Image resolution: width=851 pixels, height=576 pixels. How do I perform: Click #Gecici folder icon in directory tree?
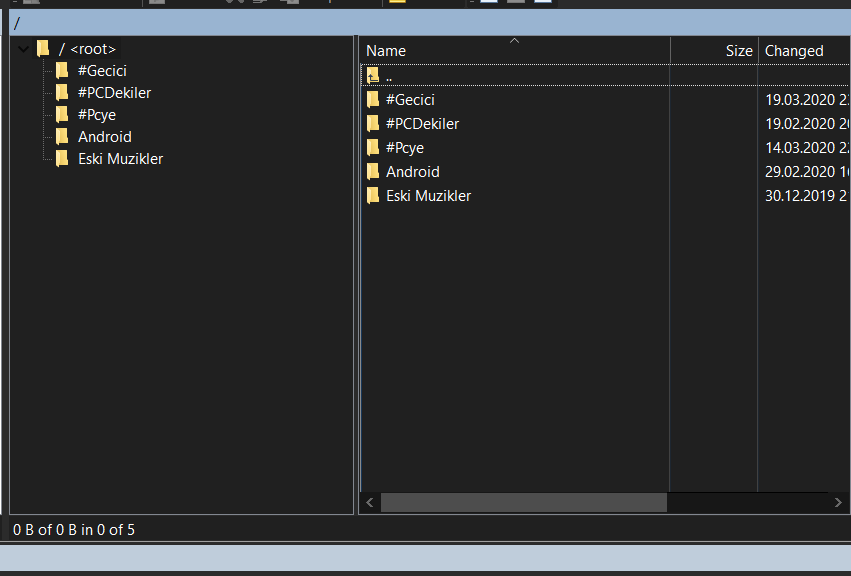click(62, 71)
